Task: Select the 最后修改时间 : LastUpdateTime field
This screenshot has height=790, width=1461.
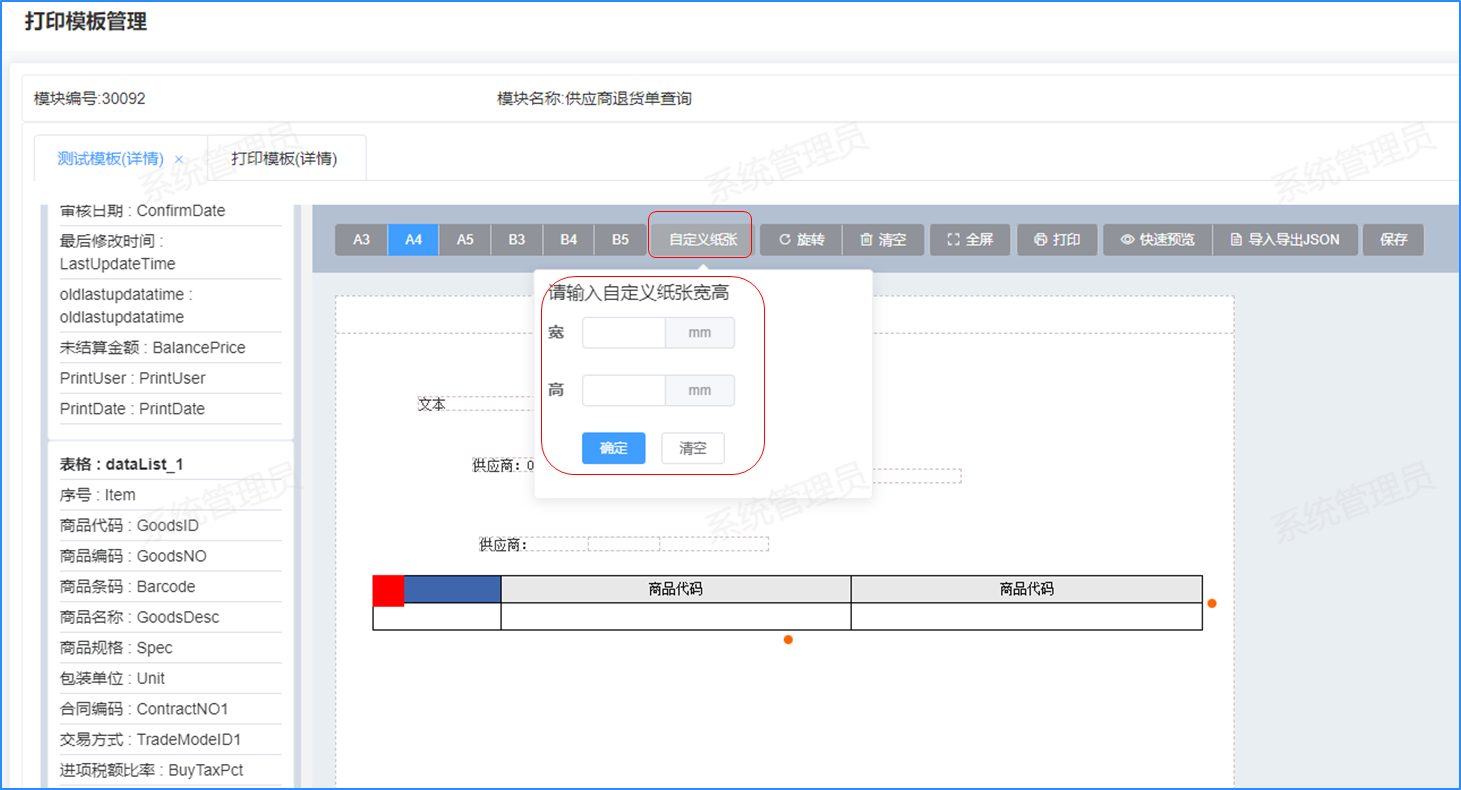Action: tap(170, 252)
